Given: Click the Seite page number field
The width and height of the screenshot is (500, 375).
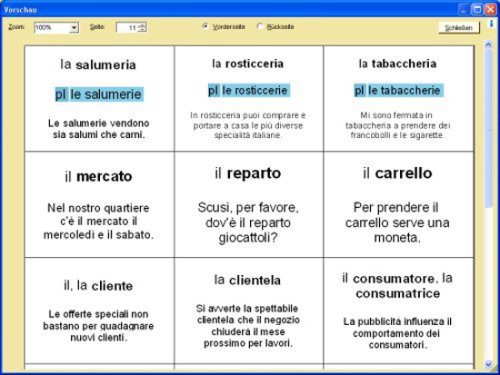Looking at the screenshot, I should click(131, 28).
